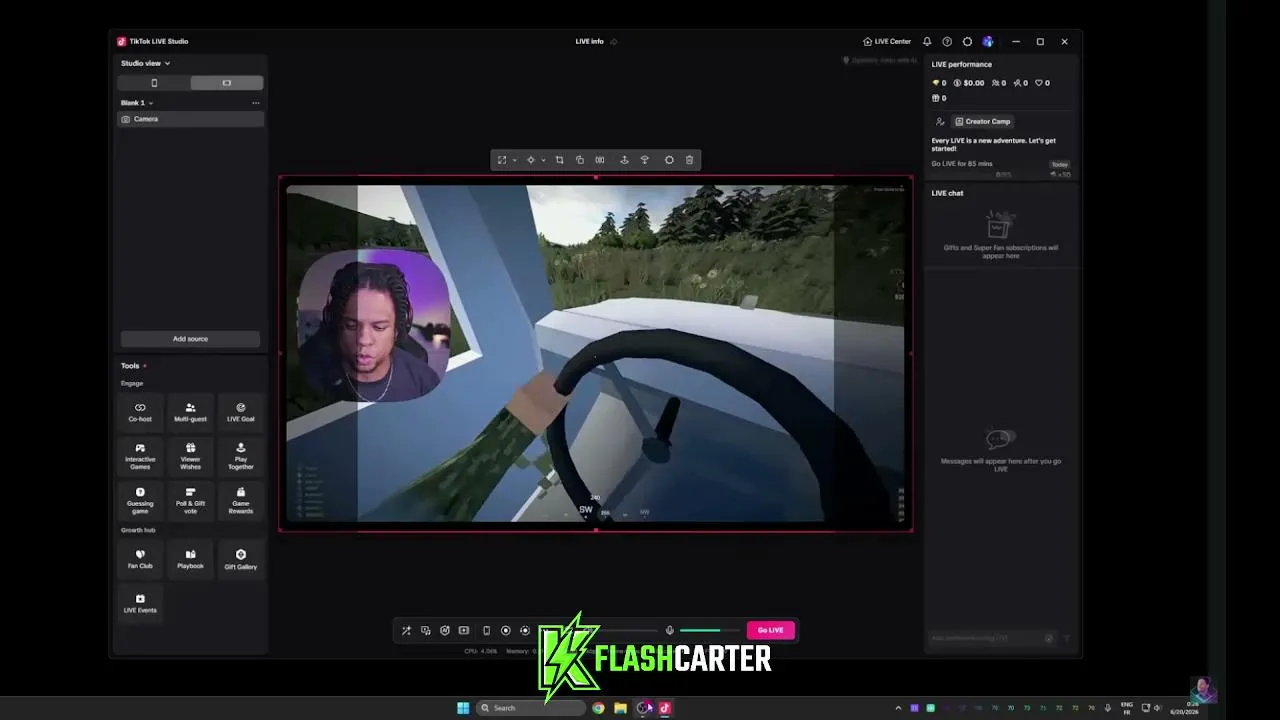This screenshot has height=720, width=1280.
Task: Delete the selected source
Action: (689, 160)
